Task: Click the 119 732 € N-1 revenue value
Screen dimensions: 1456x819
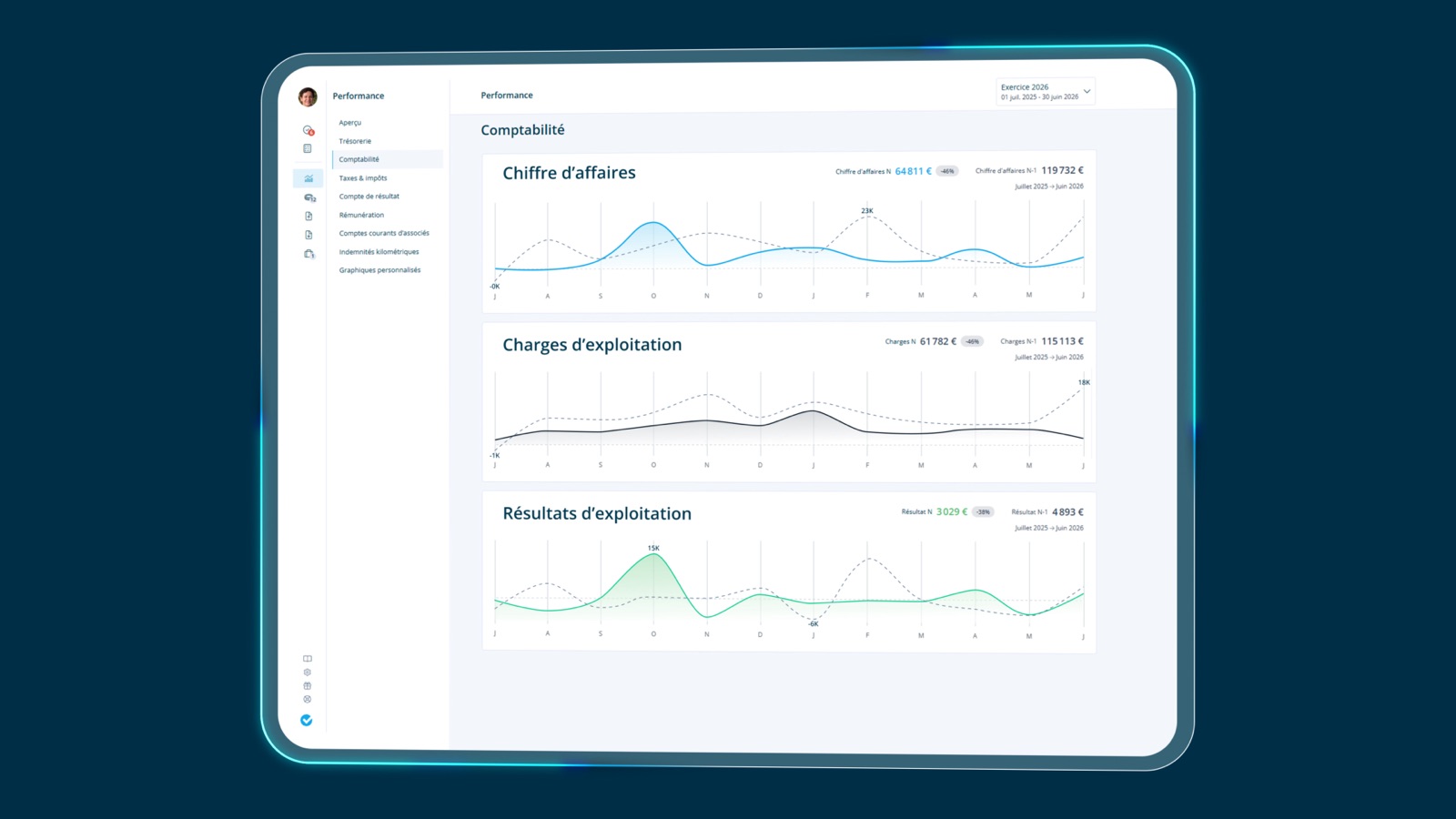Action: coord(1062,170)
